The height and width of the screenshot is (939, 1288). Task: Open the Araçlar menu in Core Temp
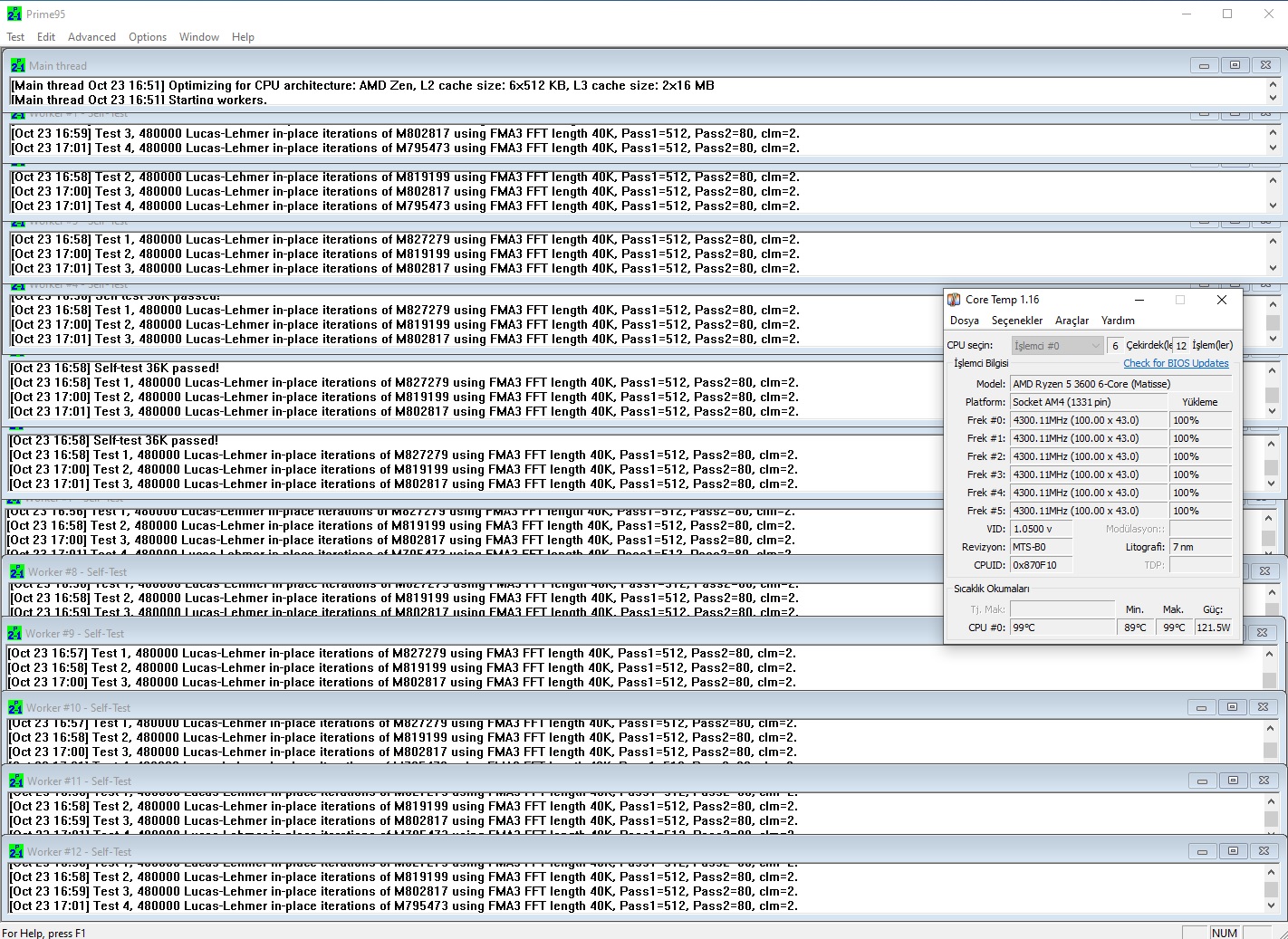(x=1072, y=321)
